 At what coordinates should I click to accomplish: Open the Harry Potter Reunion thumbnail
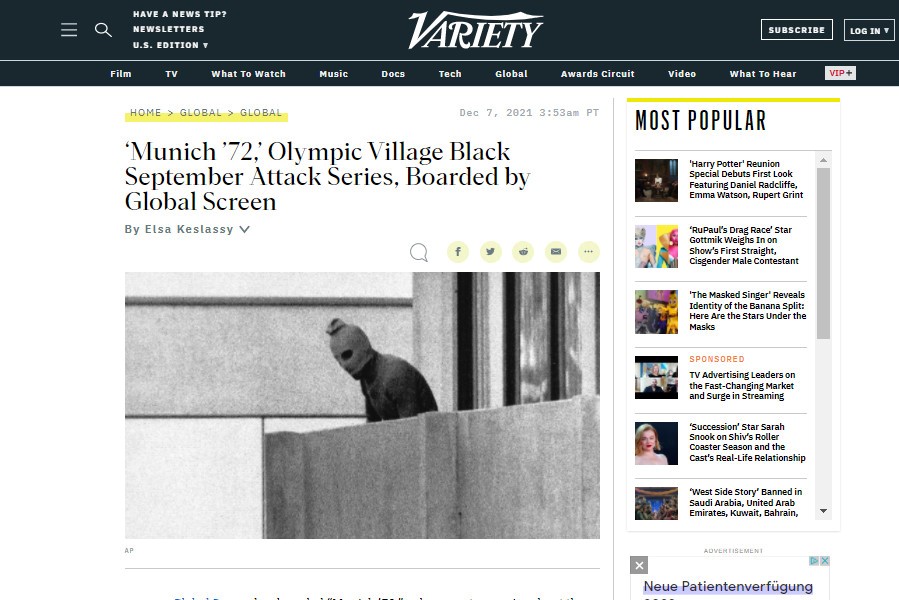click(656, 180)
